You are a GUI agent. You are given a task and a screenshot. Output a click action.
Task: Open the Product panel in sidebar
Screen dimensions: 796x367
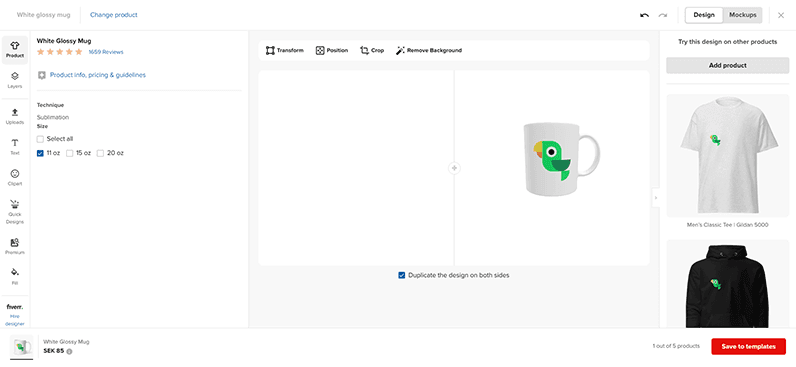[15, 50]
